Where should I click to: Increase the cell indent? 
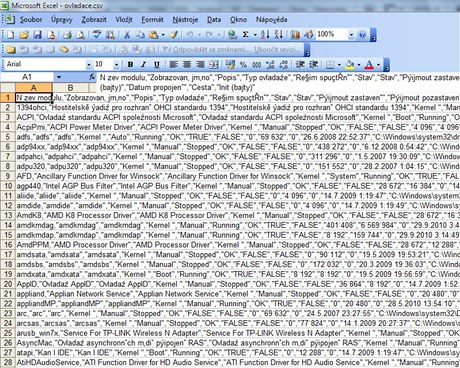(x=313, y=64)
